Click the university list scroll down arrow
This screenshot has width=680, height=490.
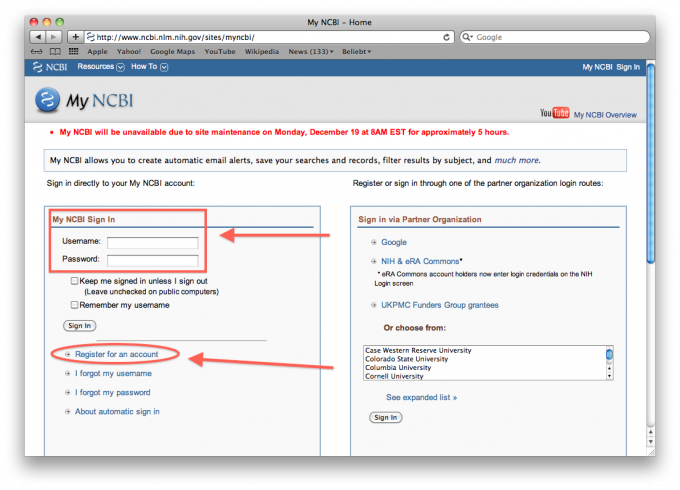[x=609, y=376]
